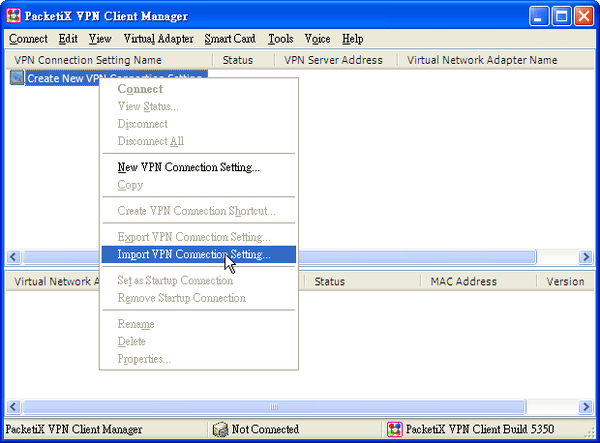Select Remove Startup Connection entry
The image size is (600, 443).
pyautogui.click(x=199, y=298)
